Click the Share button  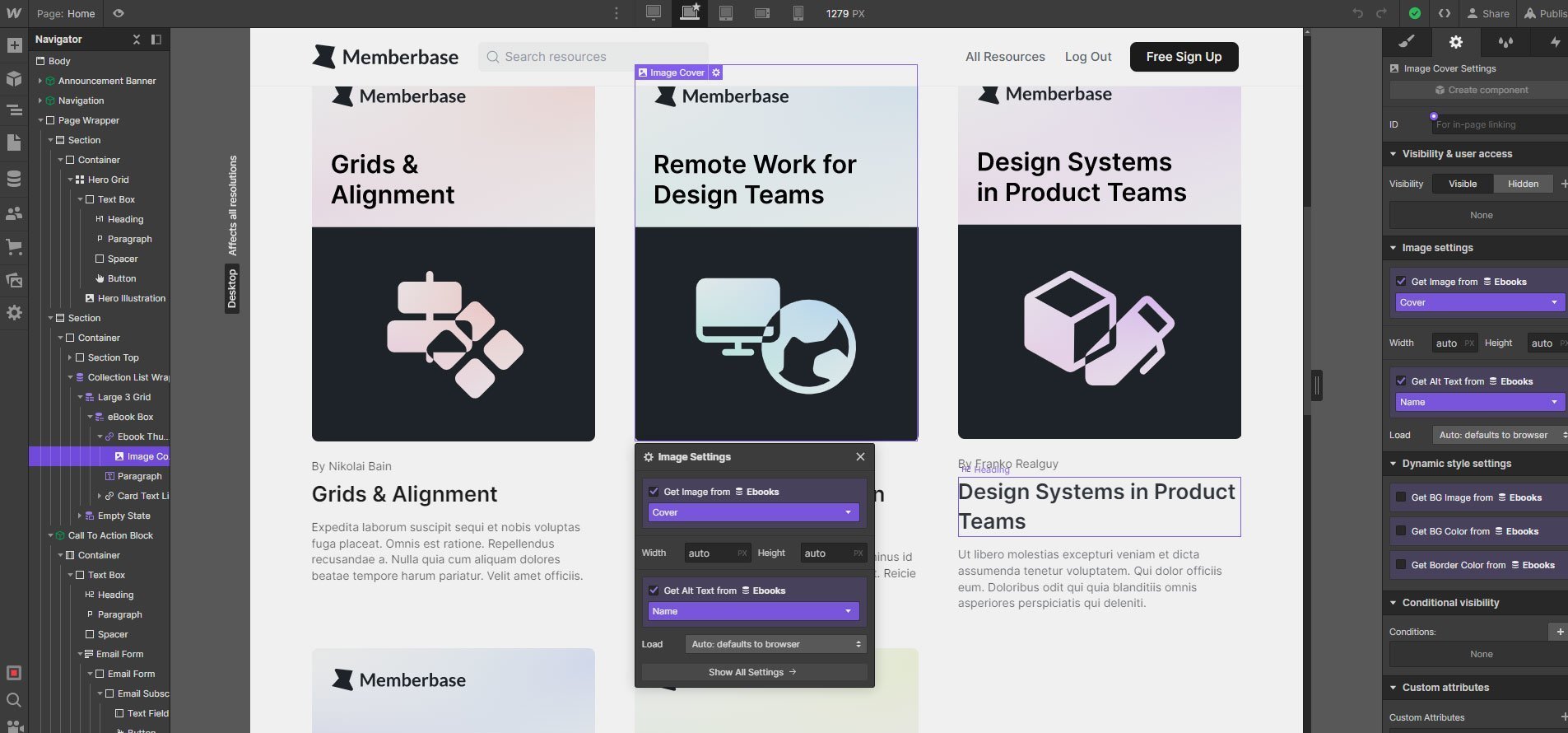coord(1488,13)
